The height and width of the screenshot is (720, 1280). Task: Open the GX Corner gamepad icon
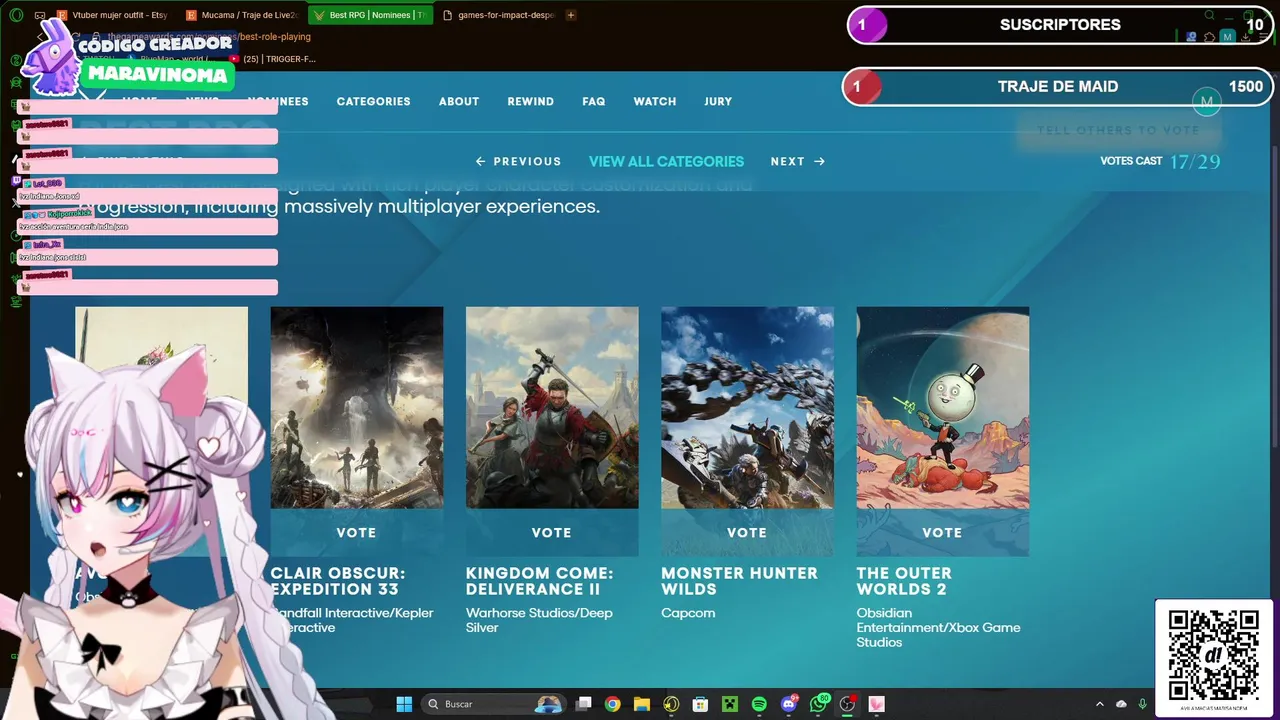pyautogui.click(x=40, y=15)
